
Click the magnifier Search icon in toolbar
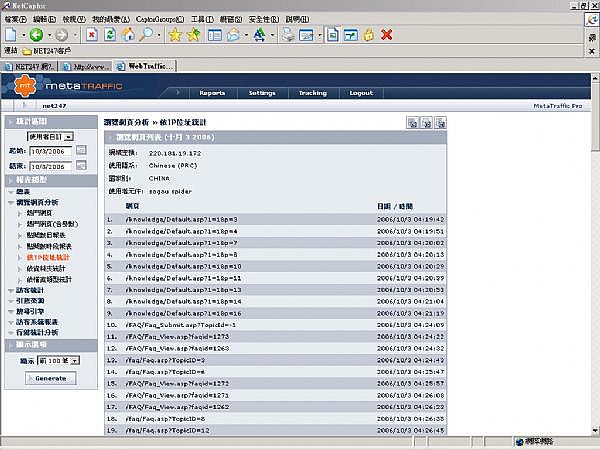point(146,35)
